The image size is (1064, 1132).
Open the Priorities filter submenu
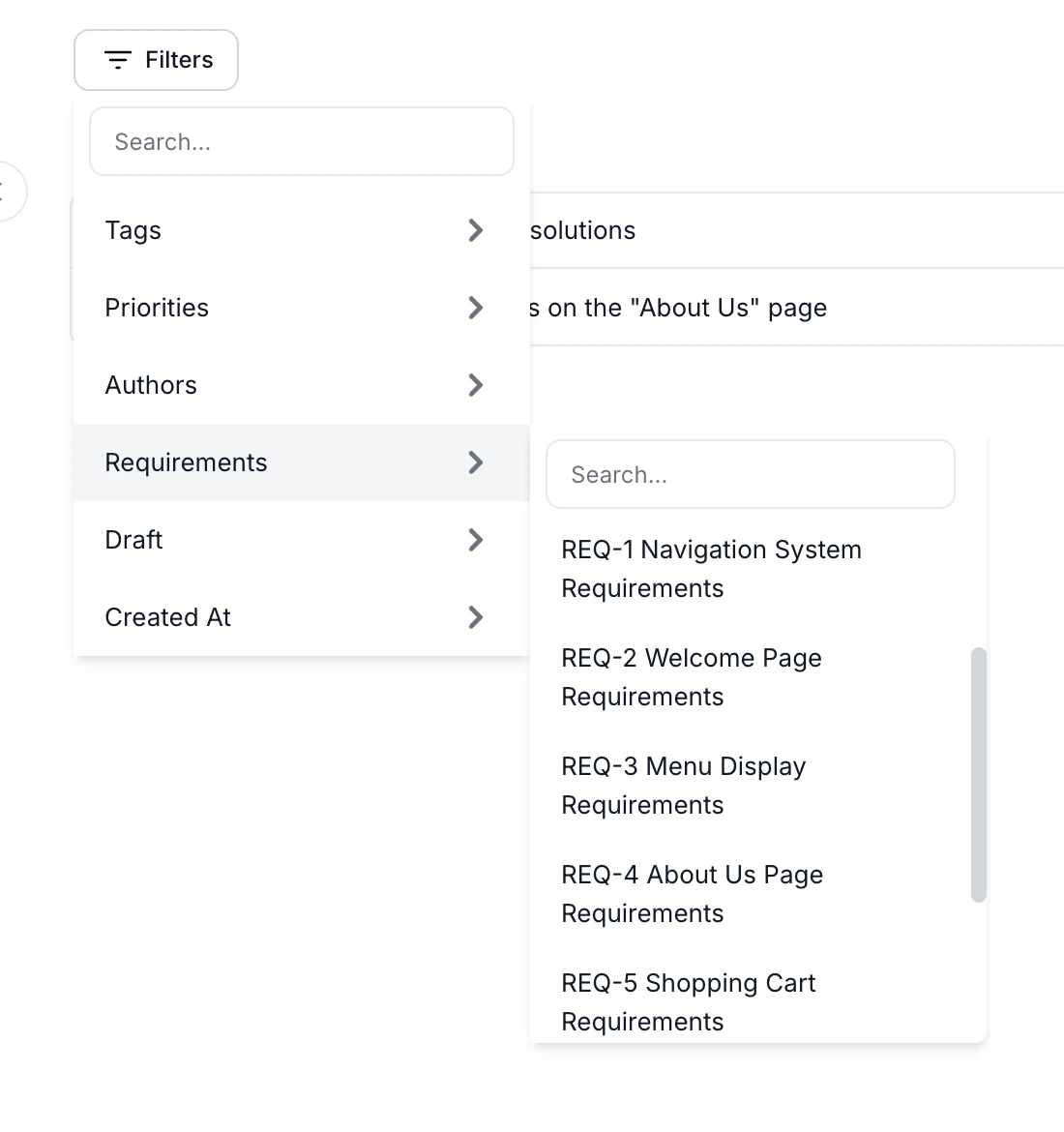click(x=302, y=308)
